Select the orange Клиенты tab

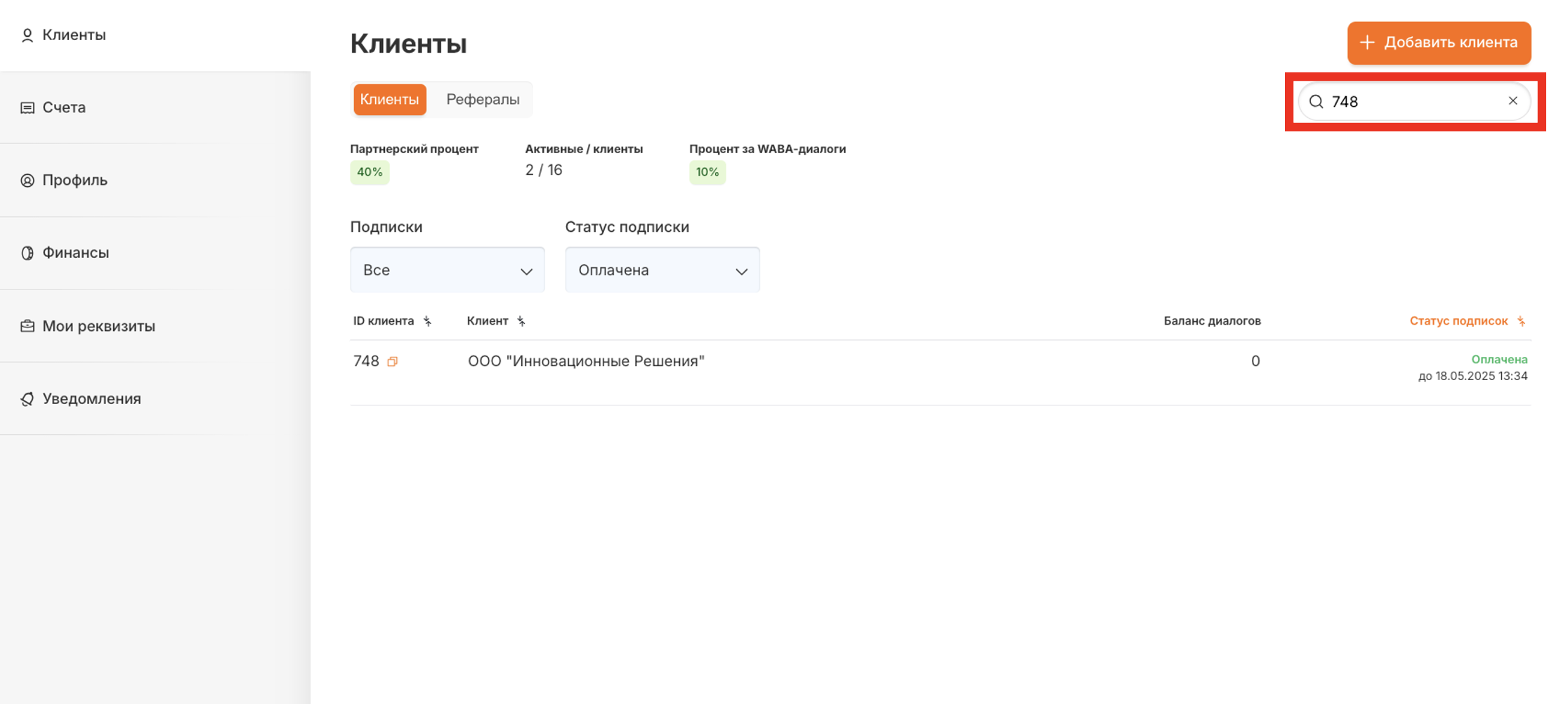click(389, 100)
